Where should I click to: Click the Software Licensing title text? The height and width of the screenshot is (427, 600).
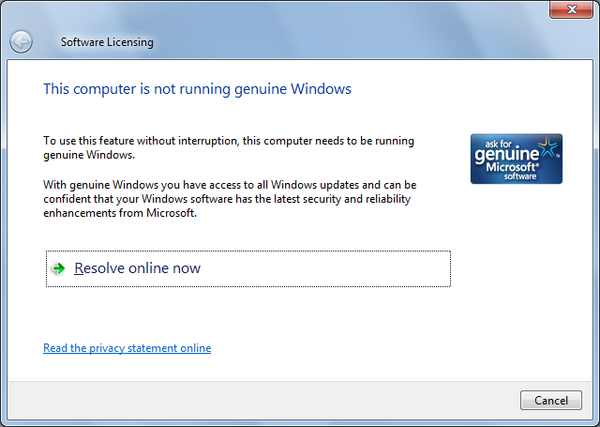pos(107,42)
